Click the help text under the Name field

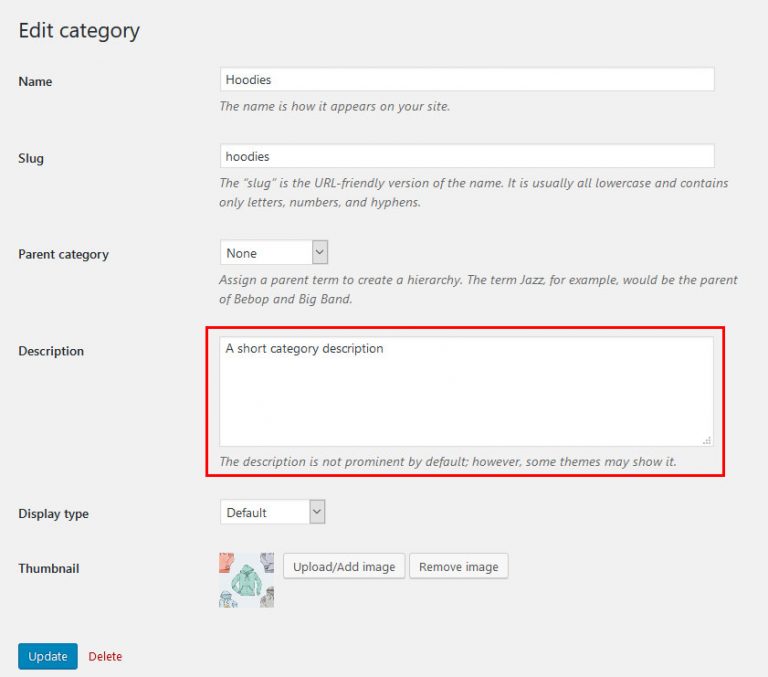point(334,106)
